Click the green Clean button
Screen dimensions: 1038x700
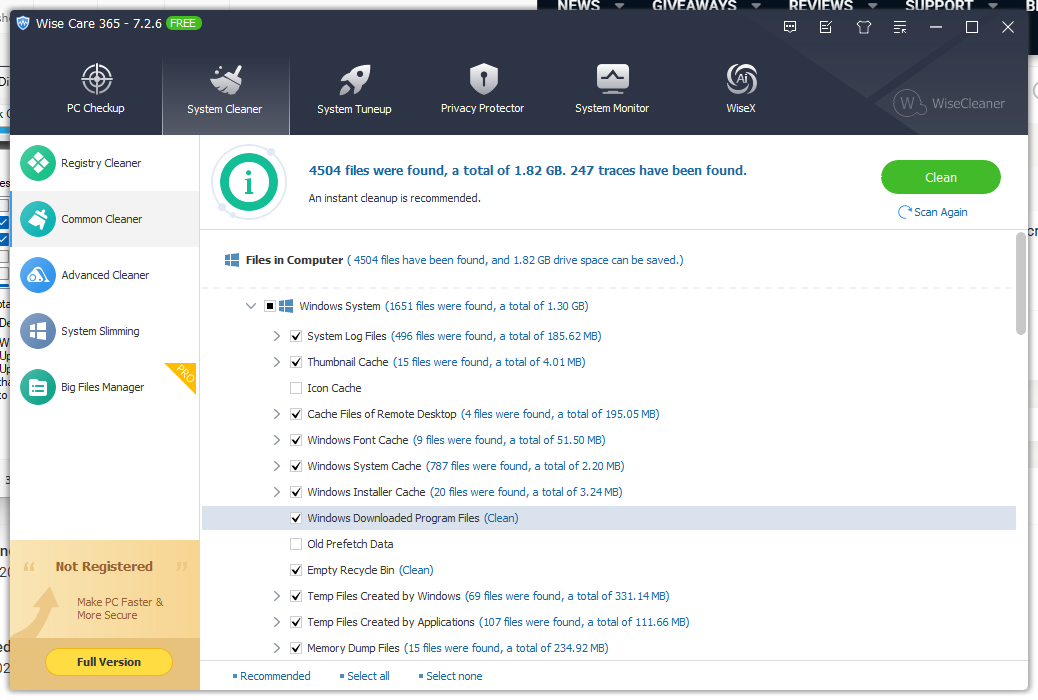[x=941, y=177]
